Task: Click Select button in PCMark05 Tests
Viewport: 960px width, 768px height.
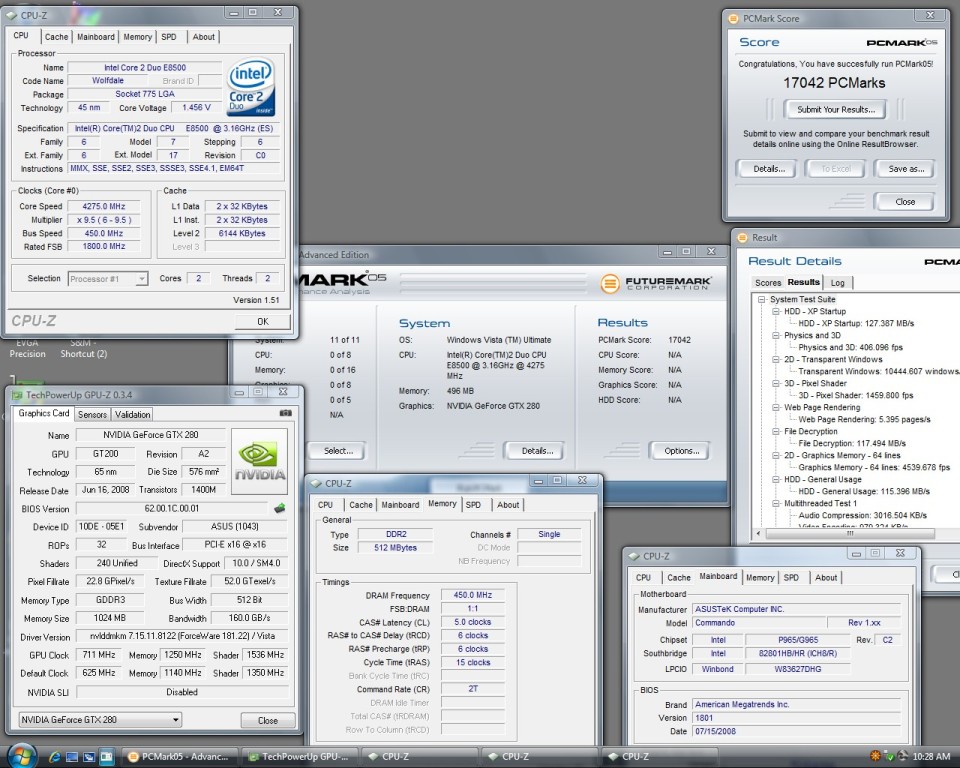Action: 338,451
